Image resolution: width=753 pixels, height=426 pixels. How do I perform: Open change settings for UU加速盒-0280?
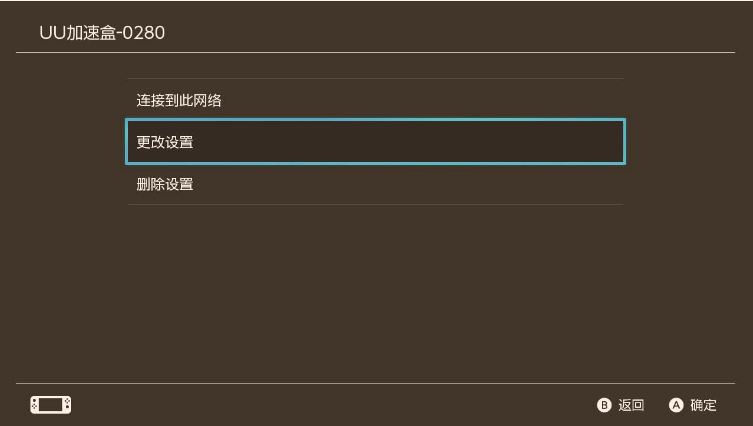pos(375,142)
